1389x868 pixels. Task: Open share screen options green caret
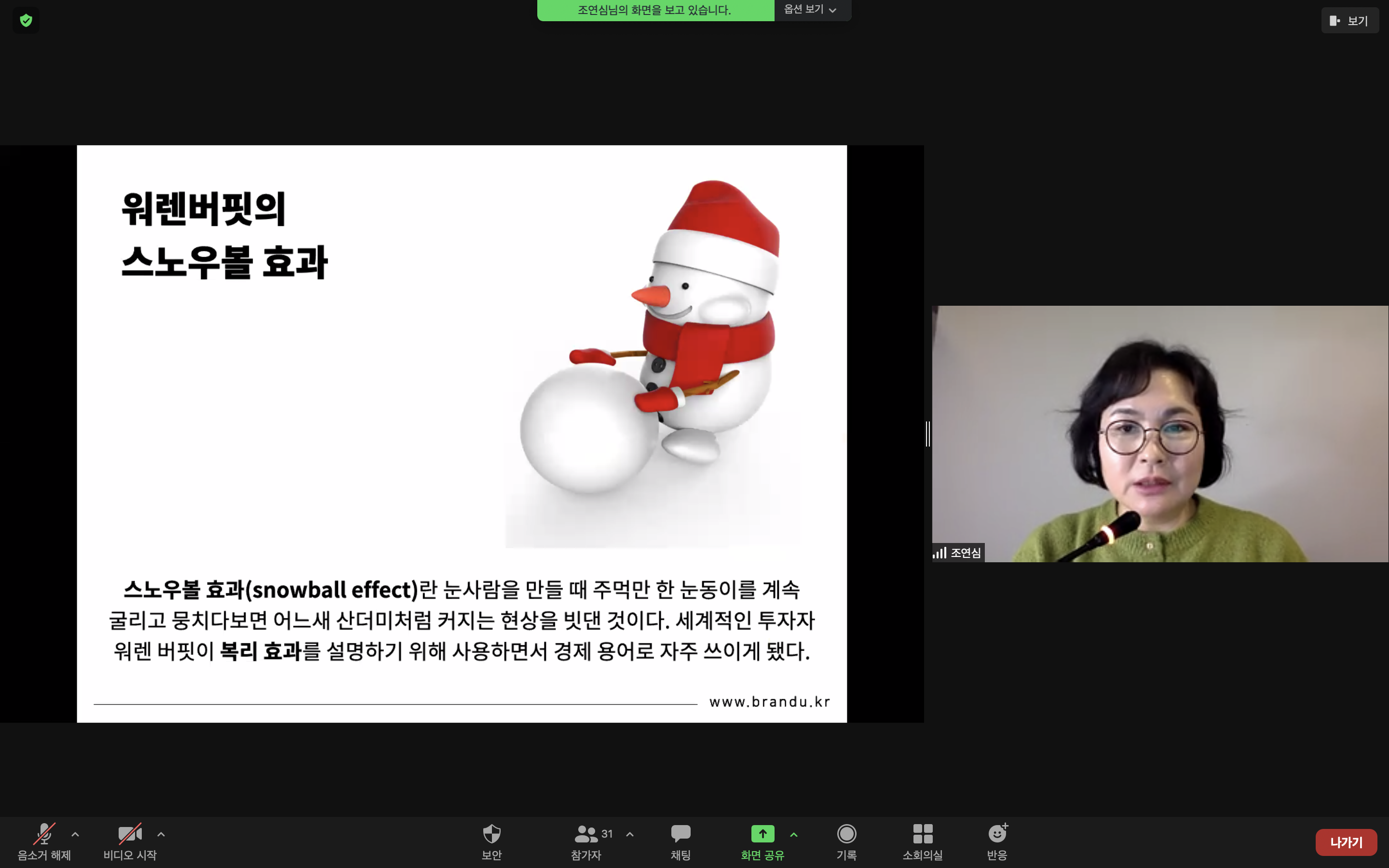point(794,834)
